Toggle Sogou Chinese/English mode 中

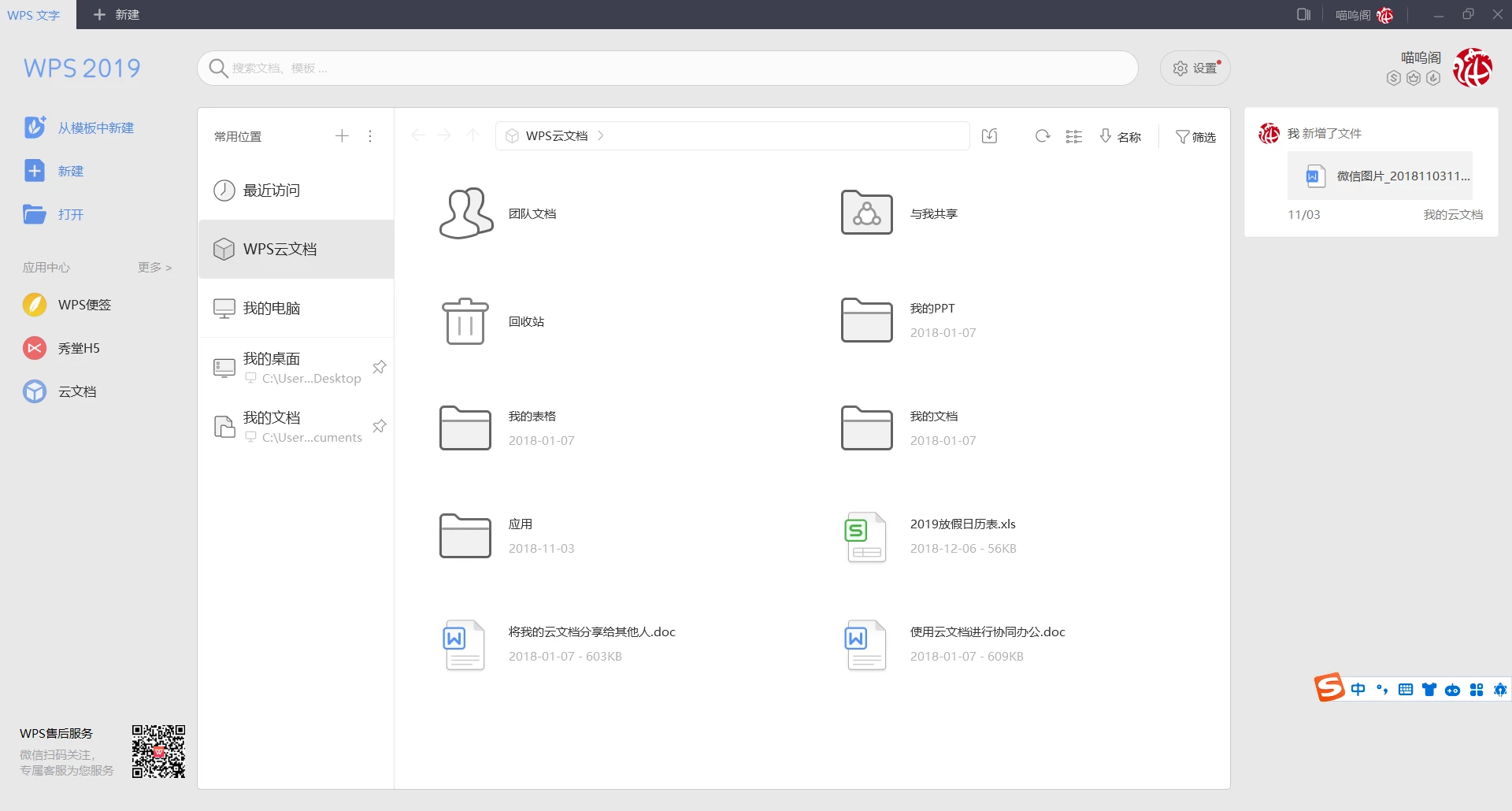point(1358,690)
